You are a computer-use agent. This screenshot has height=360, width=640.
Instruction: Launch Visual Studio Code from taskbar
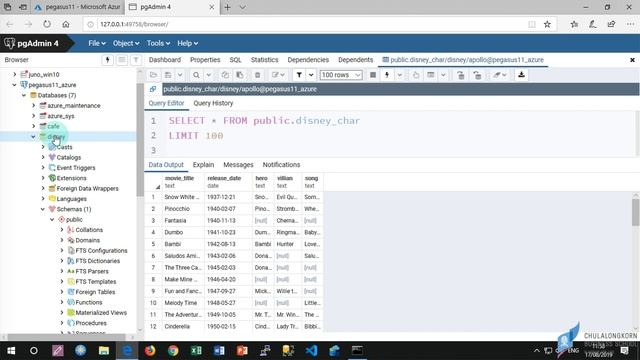[x=311, y=351]
